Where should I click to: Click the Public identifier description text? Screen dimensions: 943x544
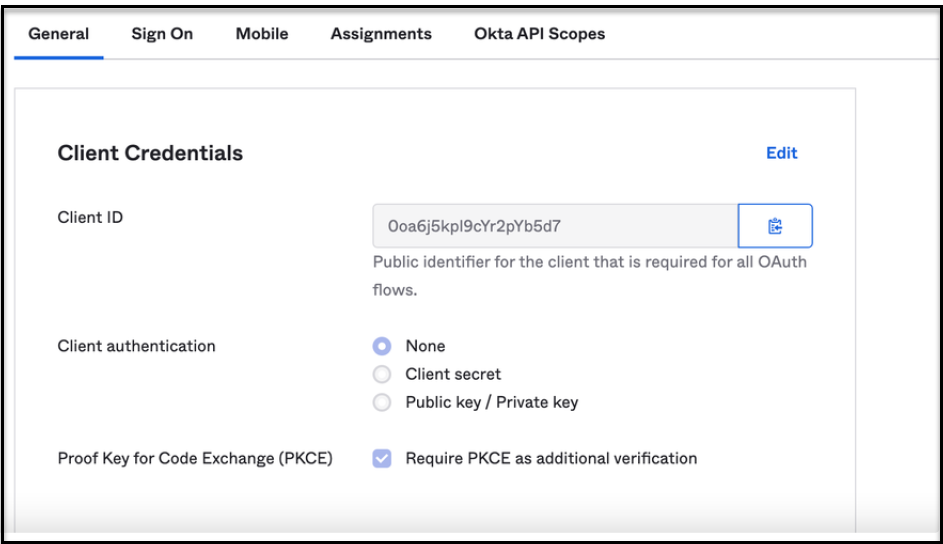(x=589, y=276)
